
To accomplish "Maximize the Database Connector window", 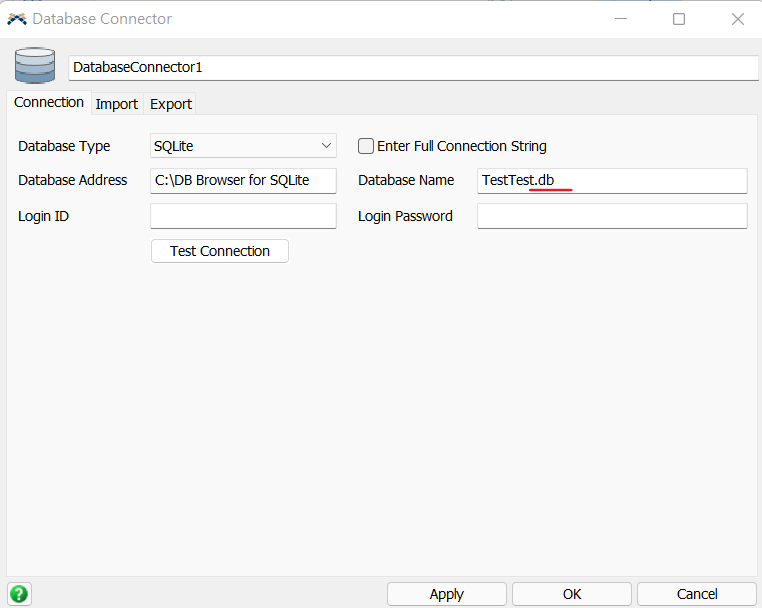I will tap(679, 19).
